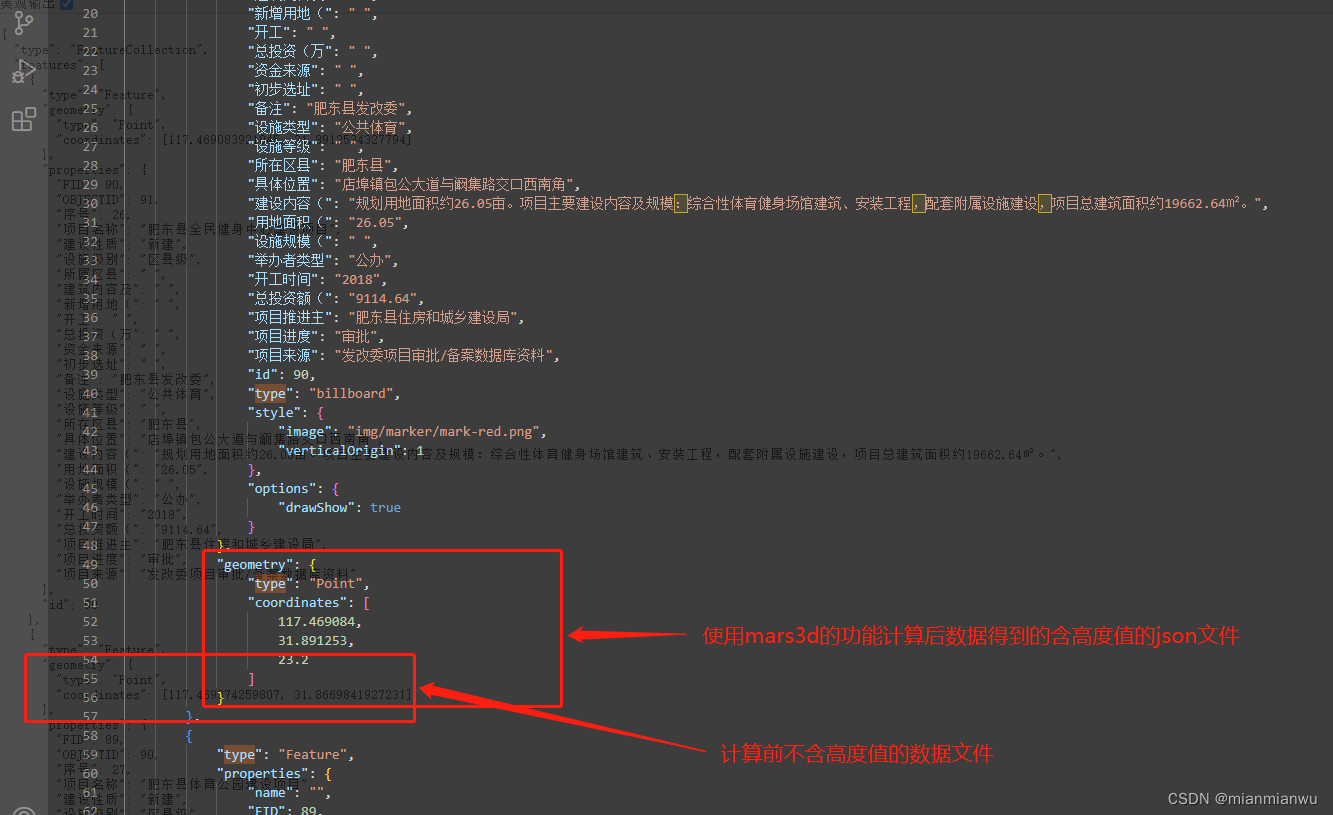Click the "style" key in the editor

pyautogui.click(x=274, y=412)
